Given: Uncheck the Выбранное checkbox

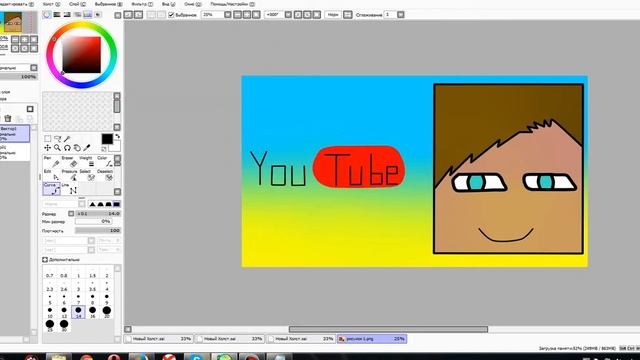Looking at the screenshot, I should [x=171, y=15].
